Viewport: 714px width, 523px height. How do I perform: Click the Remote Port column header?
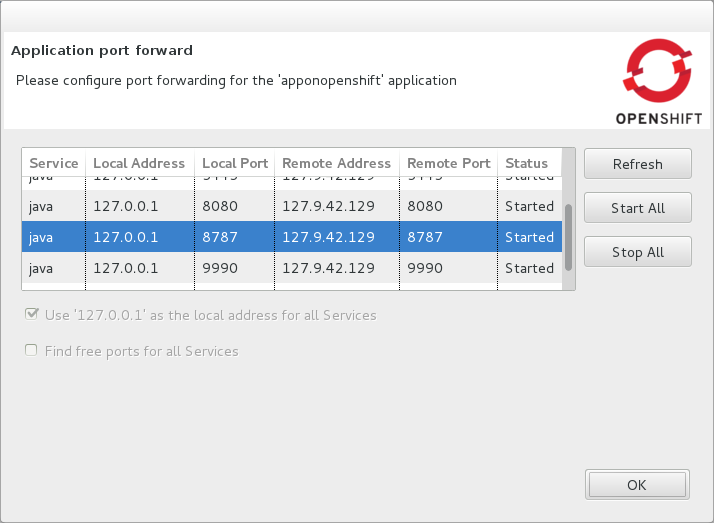[449, 163]
